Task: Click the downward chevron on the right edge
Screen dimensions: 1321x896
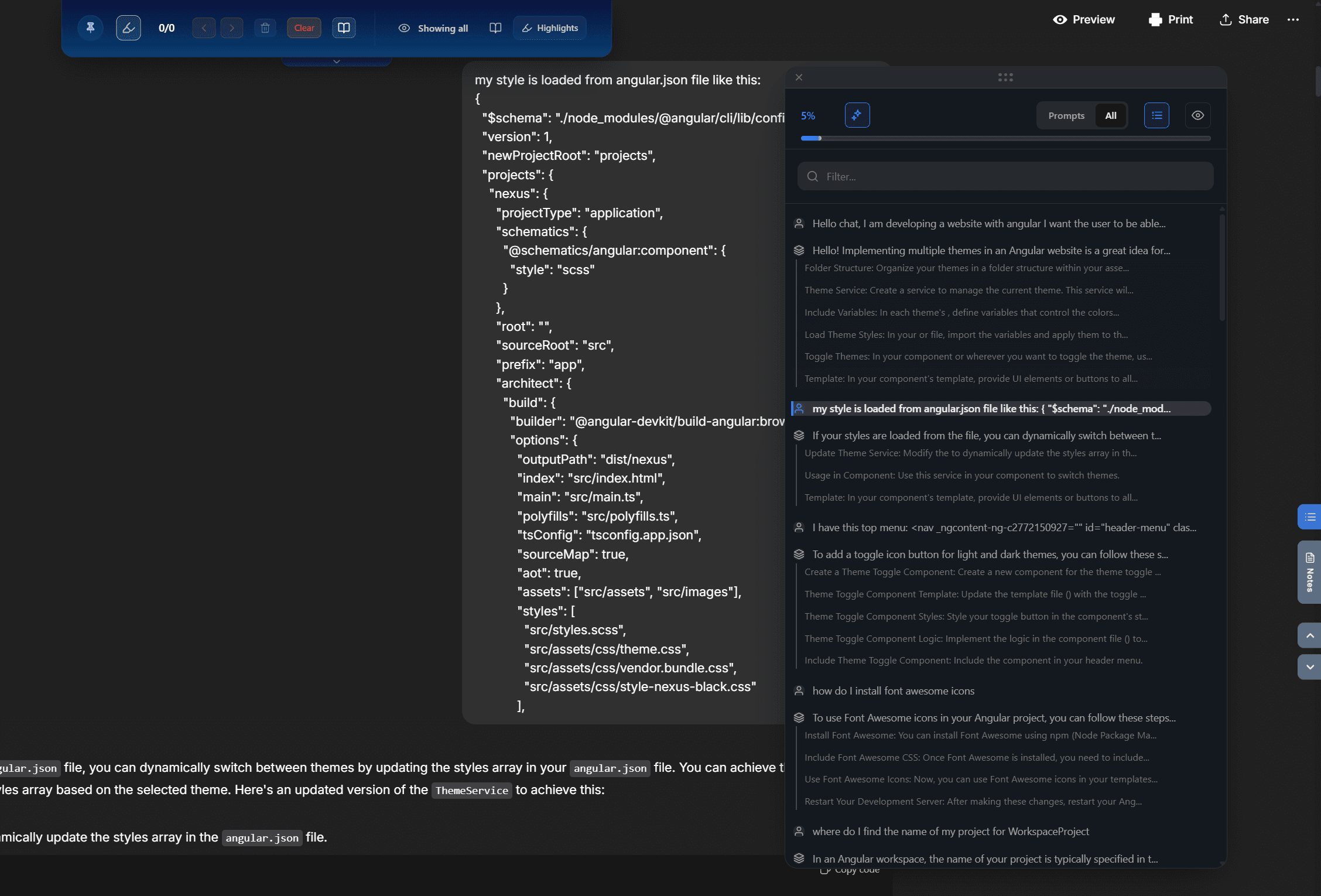Action: click(x=1310, y=666)
